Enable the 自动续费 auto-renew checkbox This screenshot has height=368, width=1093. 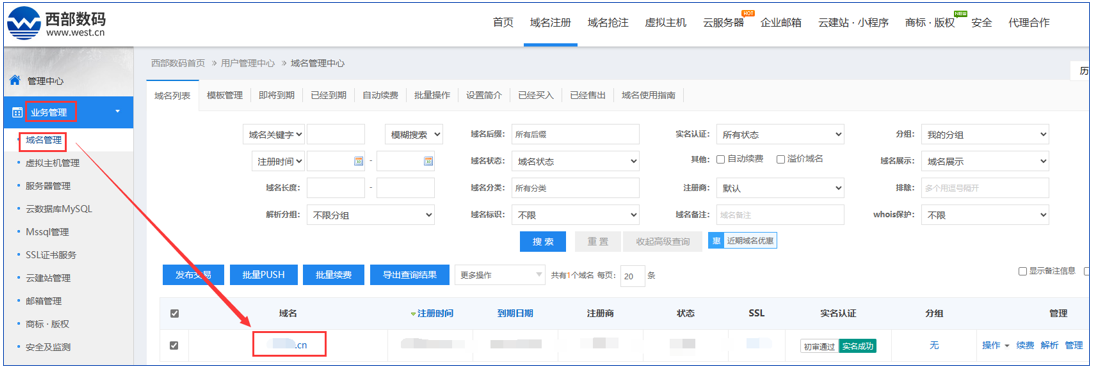point(721,159)
